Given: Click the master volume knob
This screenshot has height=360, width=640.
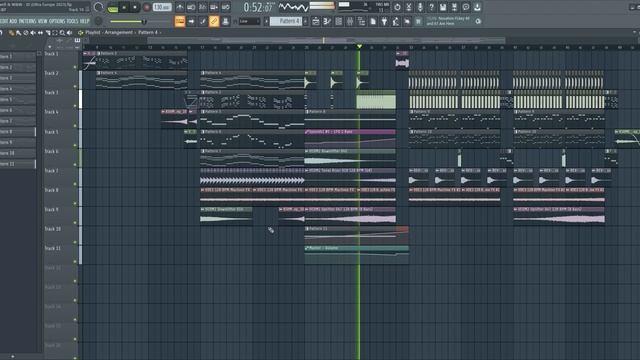Looking at the screenshot, I should coord(98,7).
